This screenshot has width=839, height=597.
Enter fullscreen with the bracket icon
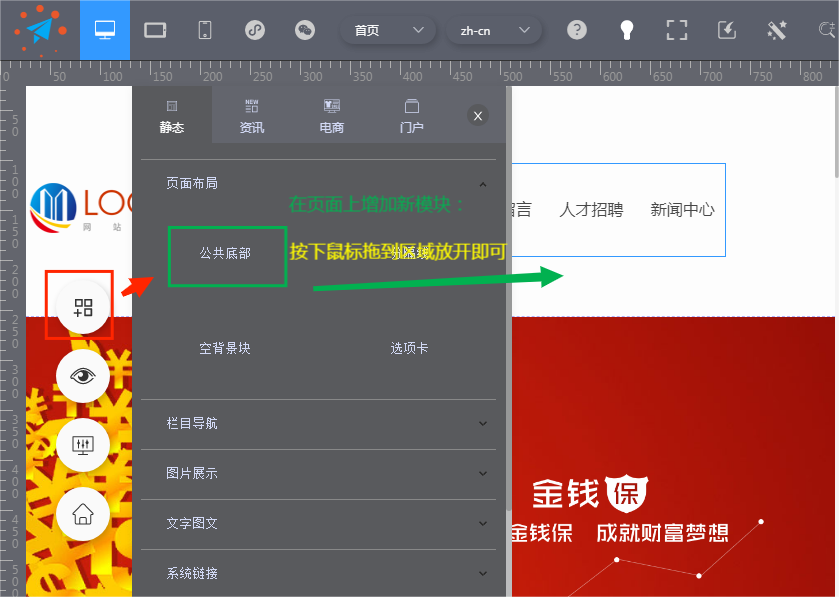click(x=677, y=30)
